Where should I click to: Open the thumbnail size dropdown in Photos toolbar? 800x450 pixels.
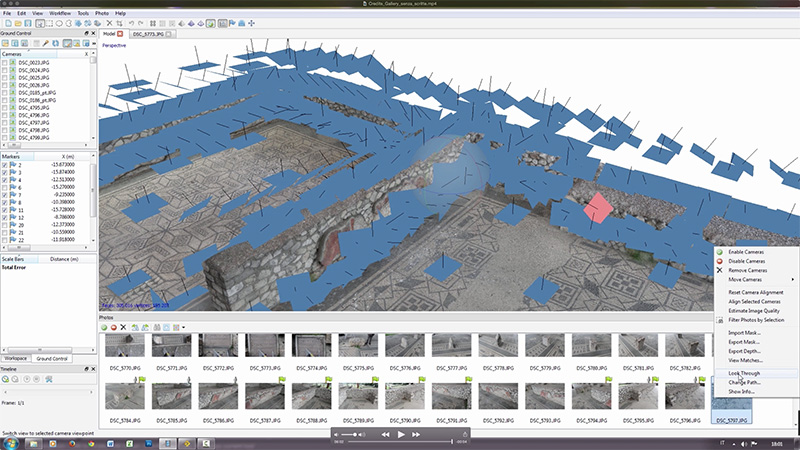click(x=183, y=327)
